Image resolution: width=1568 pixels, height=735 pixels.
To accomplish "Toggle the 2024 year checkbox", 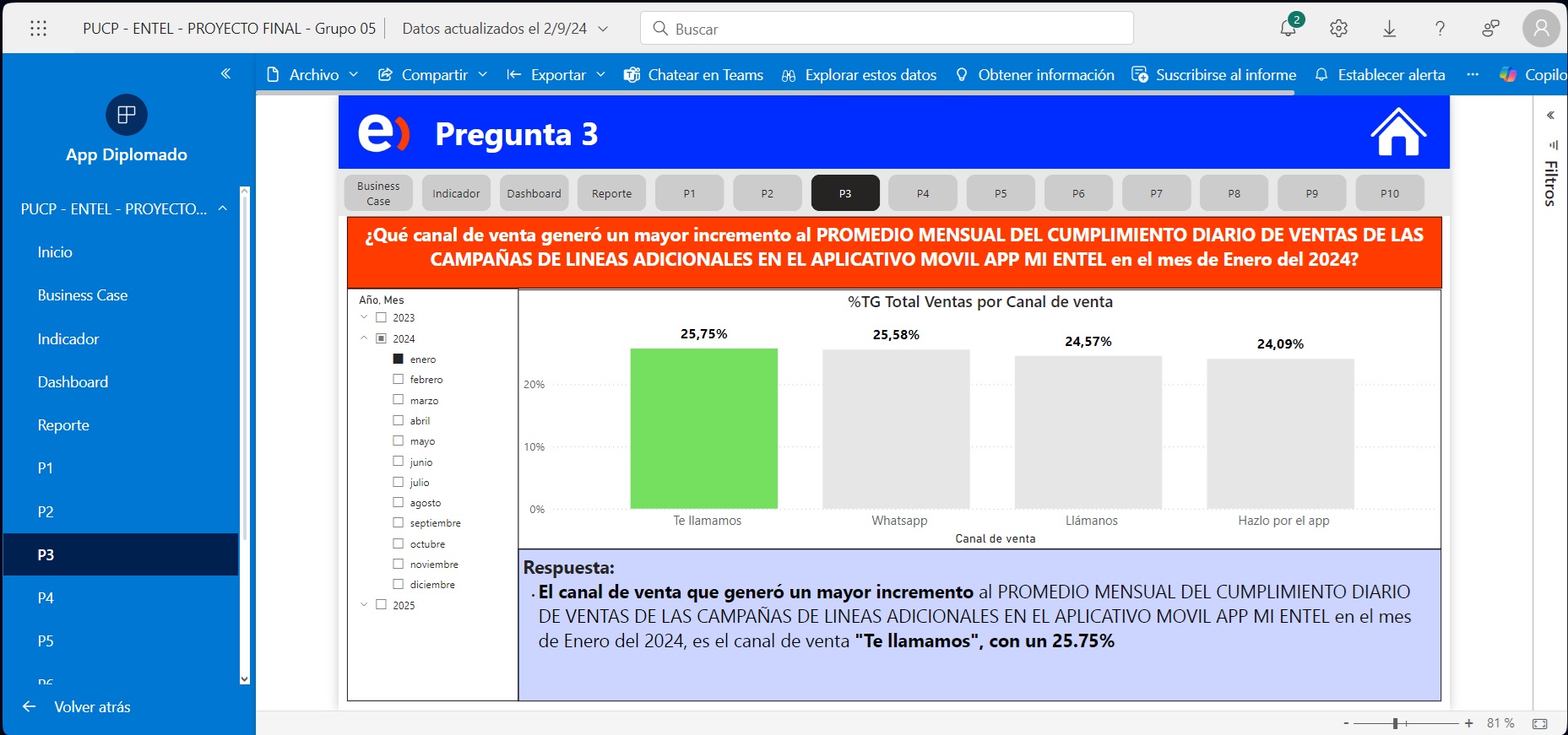I will (x=381, y=338).
